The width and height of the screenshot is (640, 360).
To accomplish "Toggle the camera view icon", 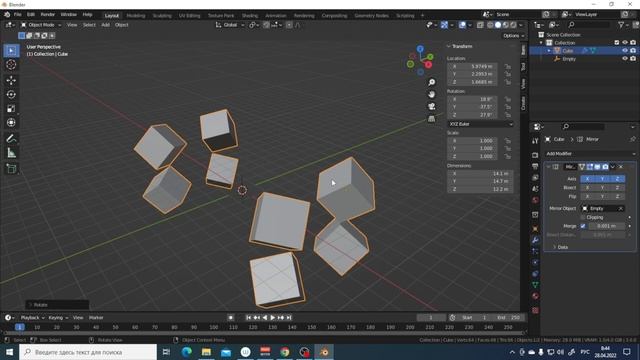I will point(431,107).
